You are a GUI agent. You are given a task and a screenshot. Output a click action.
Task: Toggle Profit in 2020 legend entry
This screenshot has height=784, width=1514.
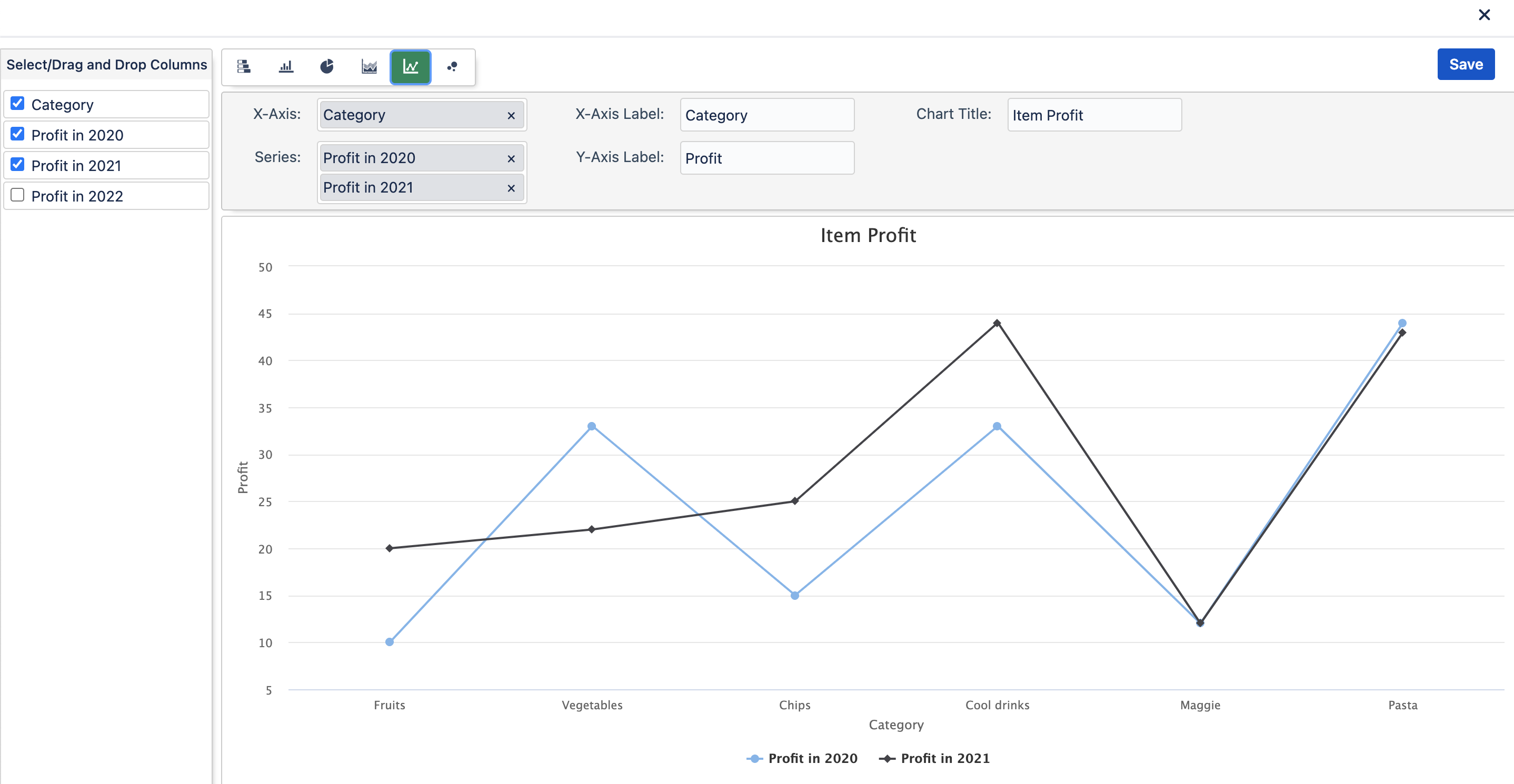802,758
